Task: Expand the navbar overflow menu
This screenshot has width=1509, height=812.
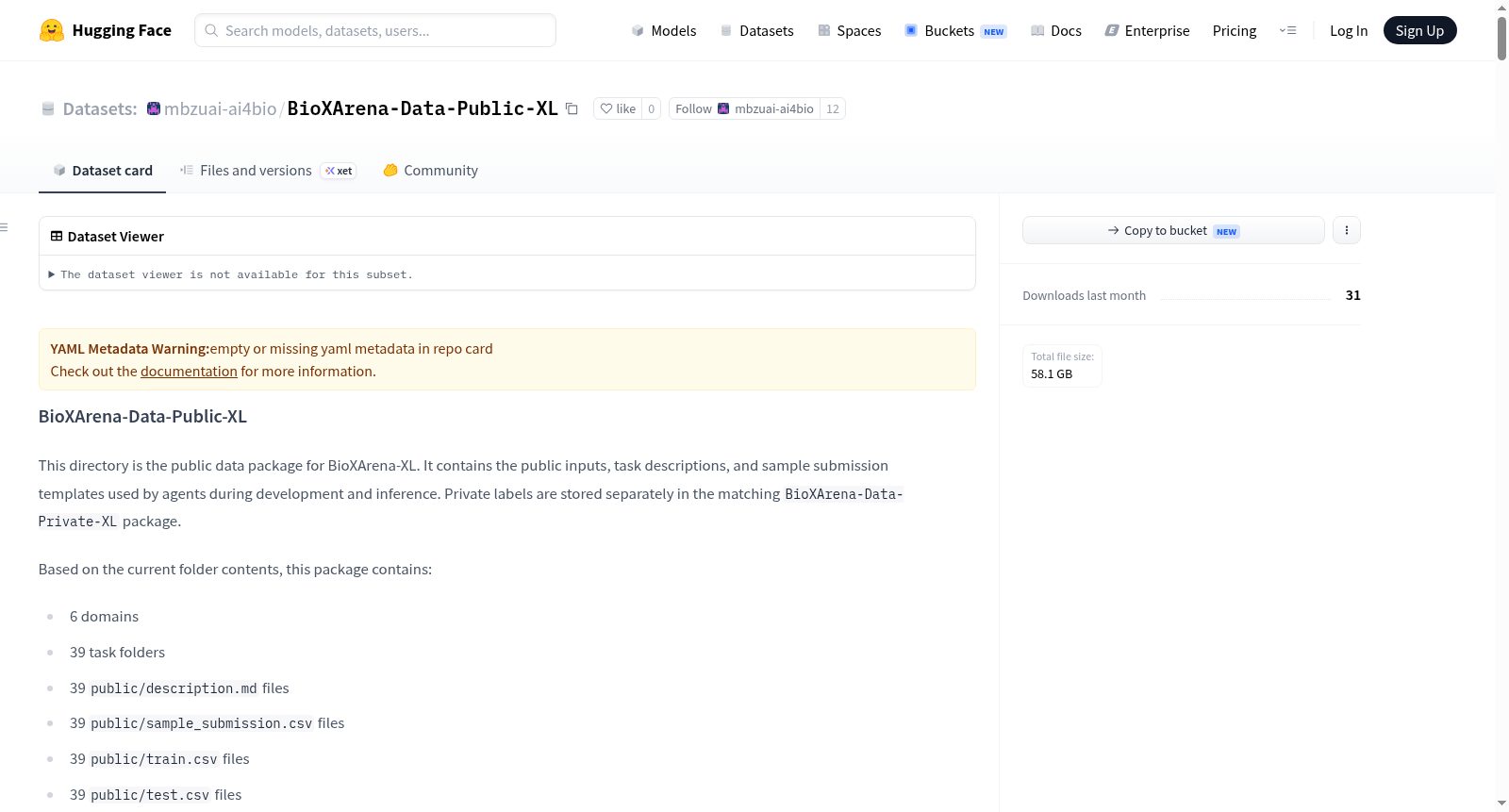Action: click(1287, 30)
